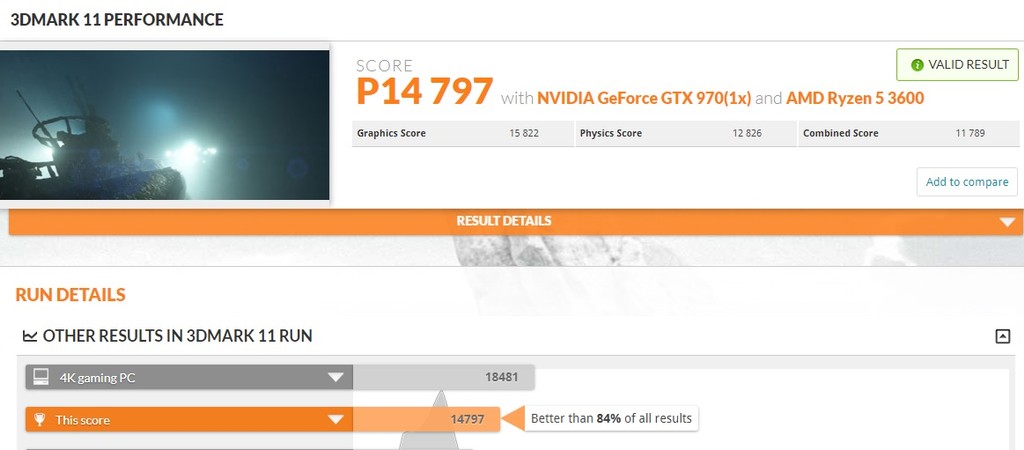1024x450 pixels.
Task: Click the P14 797 score value
Action: [425, 92]
